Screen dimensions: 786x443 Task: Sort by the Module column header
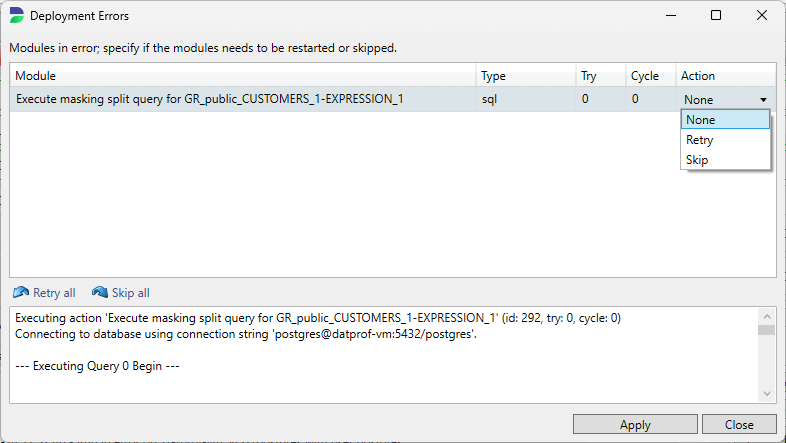[240, 76]
